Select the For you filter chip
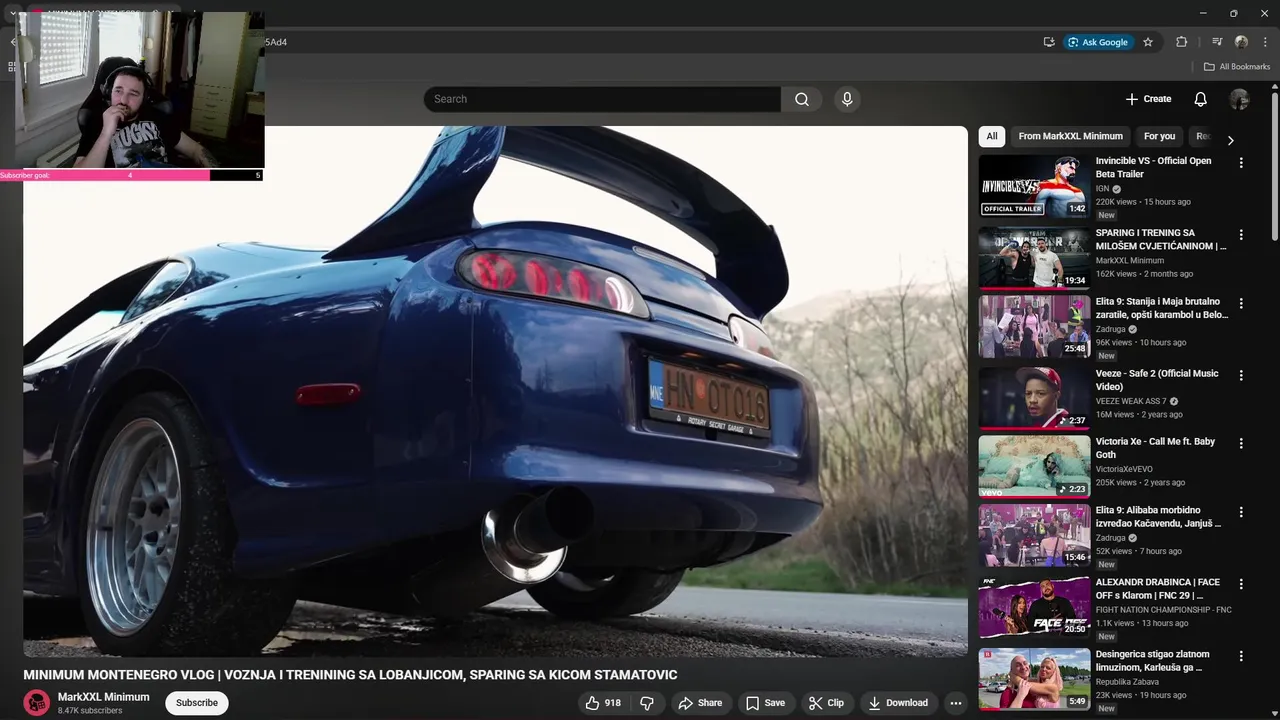Screen dimensions: 1280x720 [x=1159, y=136]
